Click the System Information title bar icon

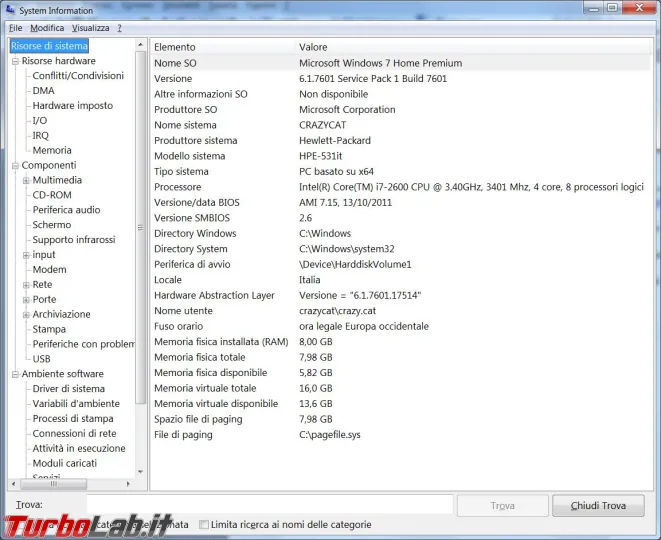(10, 10)
